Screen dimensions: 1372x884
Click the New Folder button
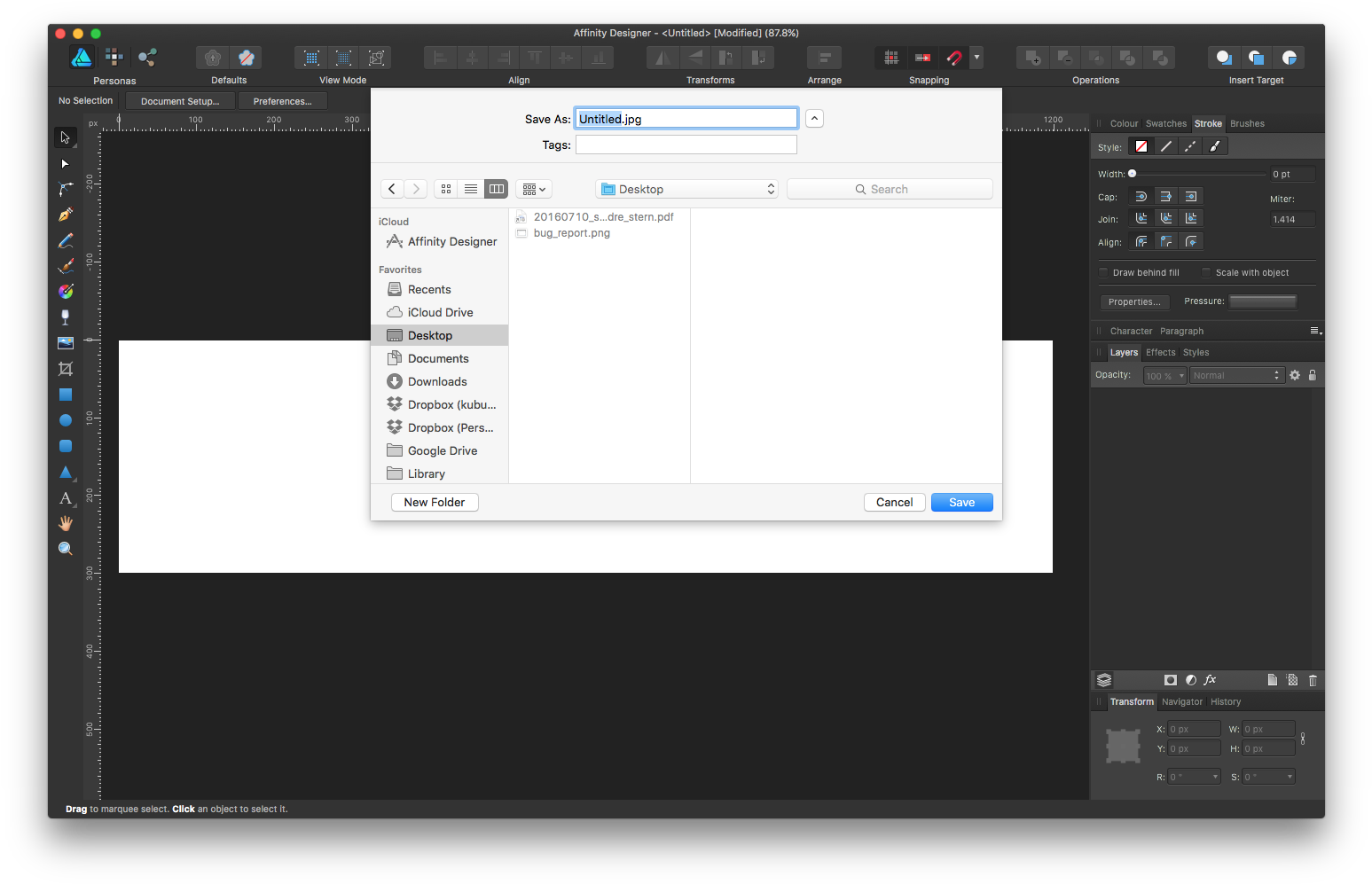pos(435,502)
